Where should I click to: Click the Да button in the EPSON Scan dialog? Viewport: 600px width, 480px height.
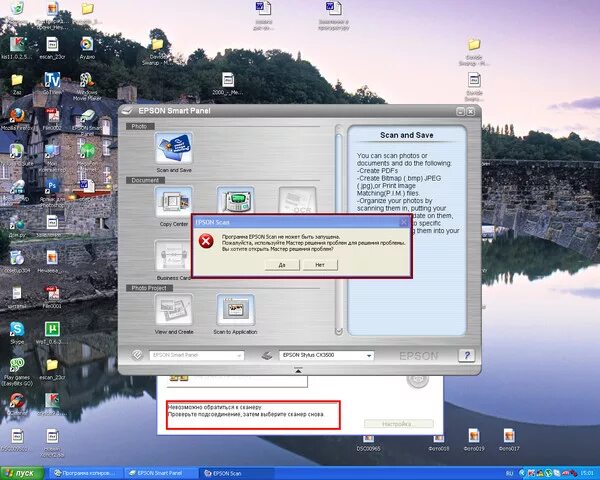(x=282, y=264)
